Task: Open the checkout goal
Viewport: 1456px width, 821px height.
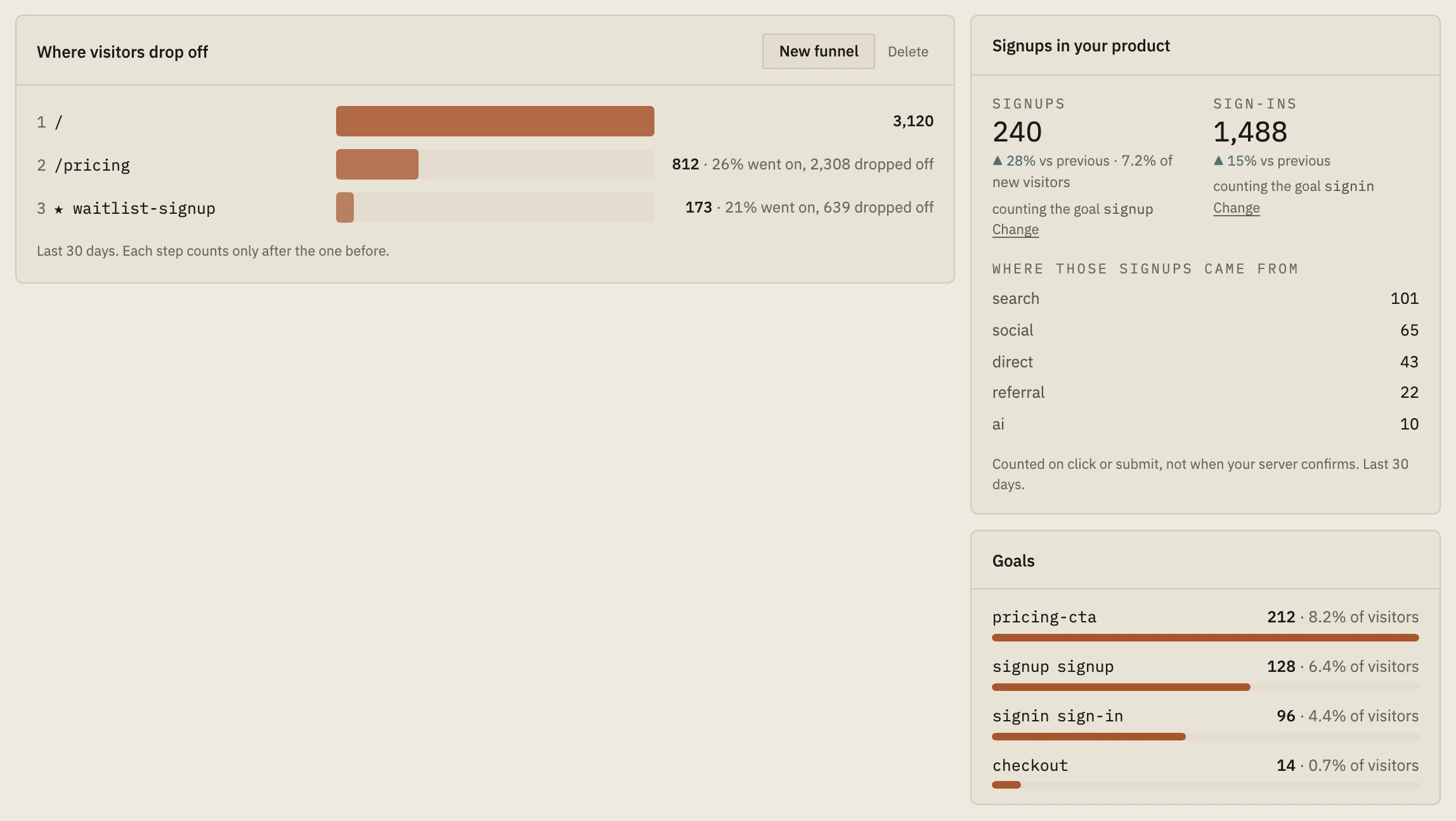Action: pyautogui.click(x=1030, y=766)
